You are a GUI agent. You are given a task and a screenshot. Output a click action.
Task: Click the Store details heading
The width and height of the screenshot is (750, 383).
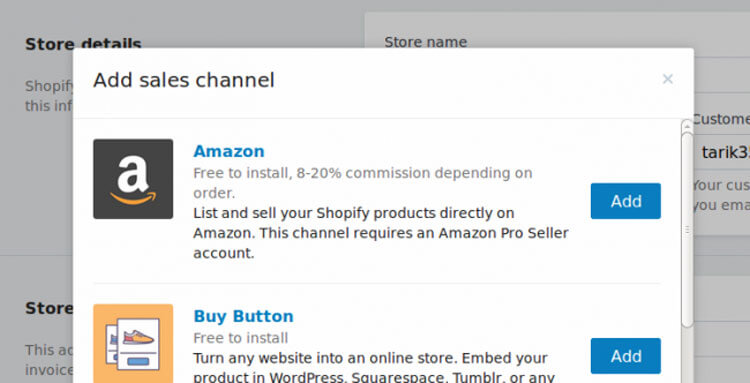click(x=83, y=44)
